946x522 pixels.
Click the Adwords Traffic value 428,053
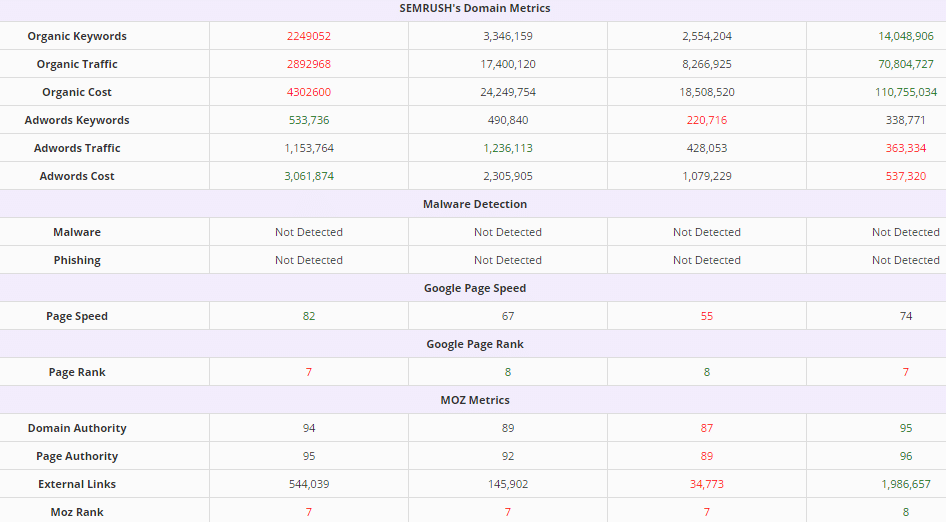coord(707,148)
